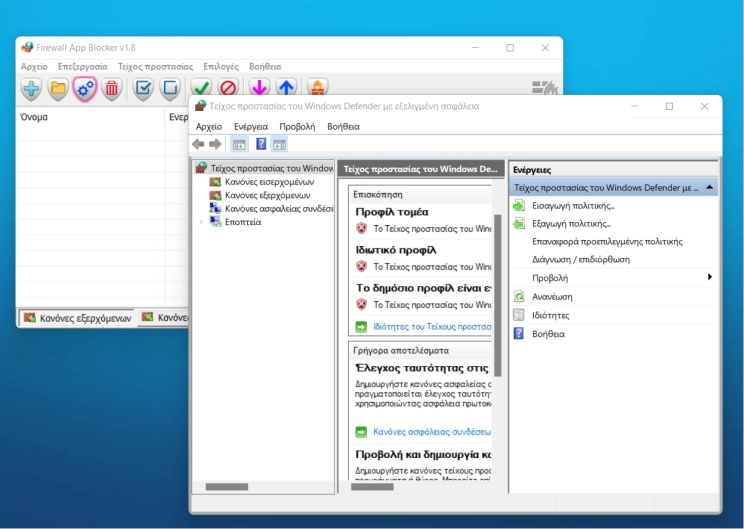
Task: Click the Ιδιωτικό προφίλ heading
Action: click(396, 250)
